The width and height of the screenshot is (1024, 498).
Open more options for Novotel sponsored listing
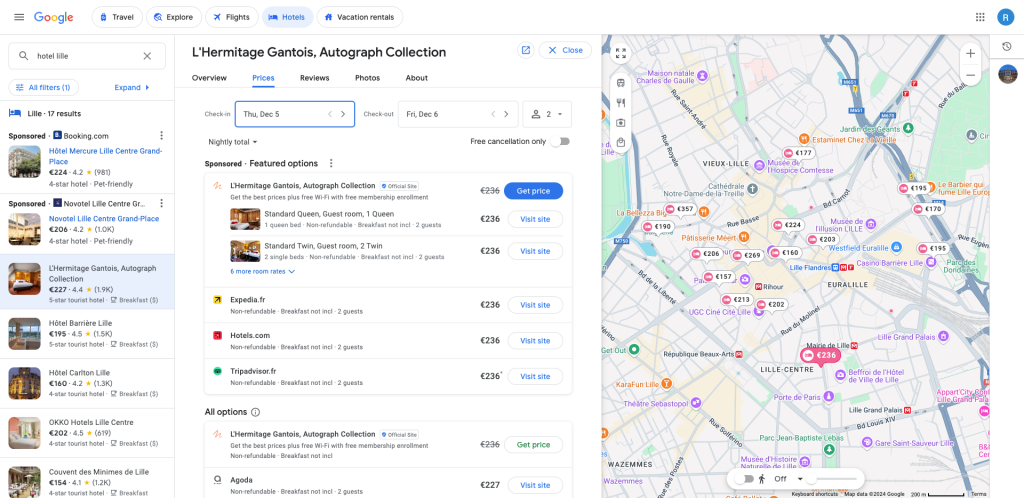pos(161,203)
